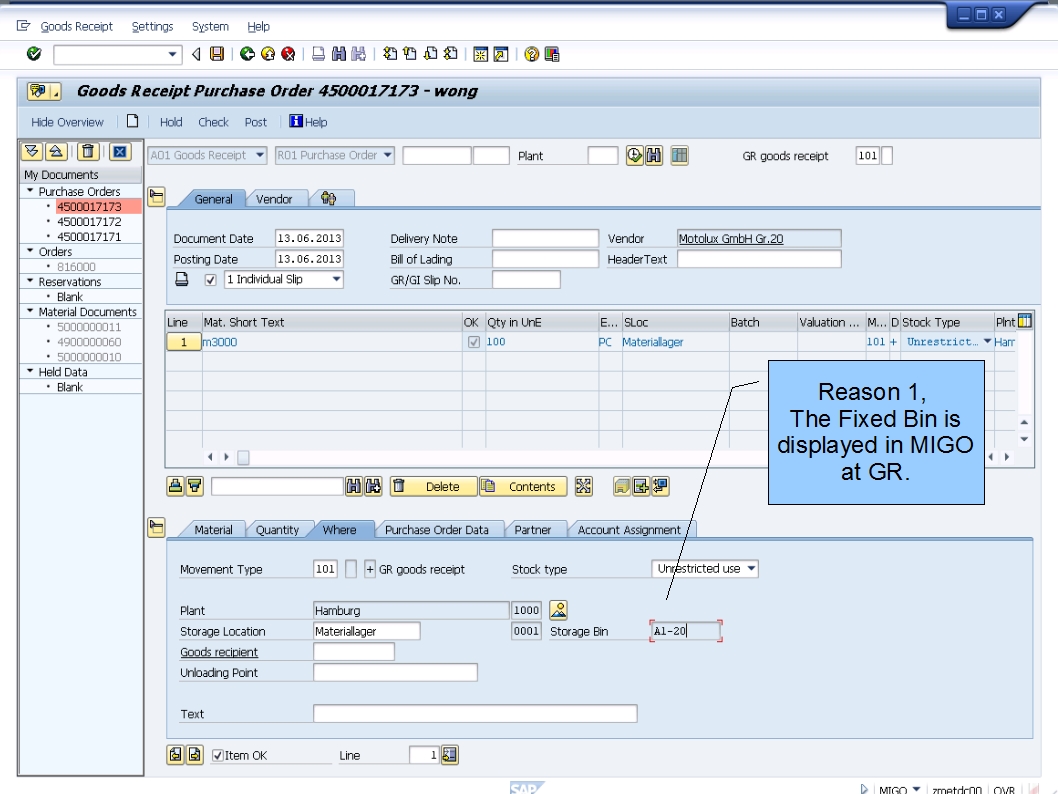Open the Goods Receipt menu
The image size is (1058, 794).
click(76, 26)
